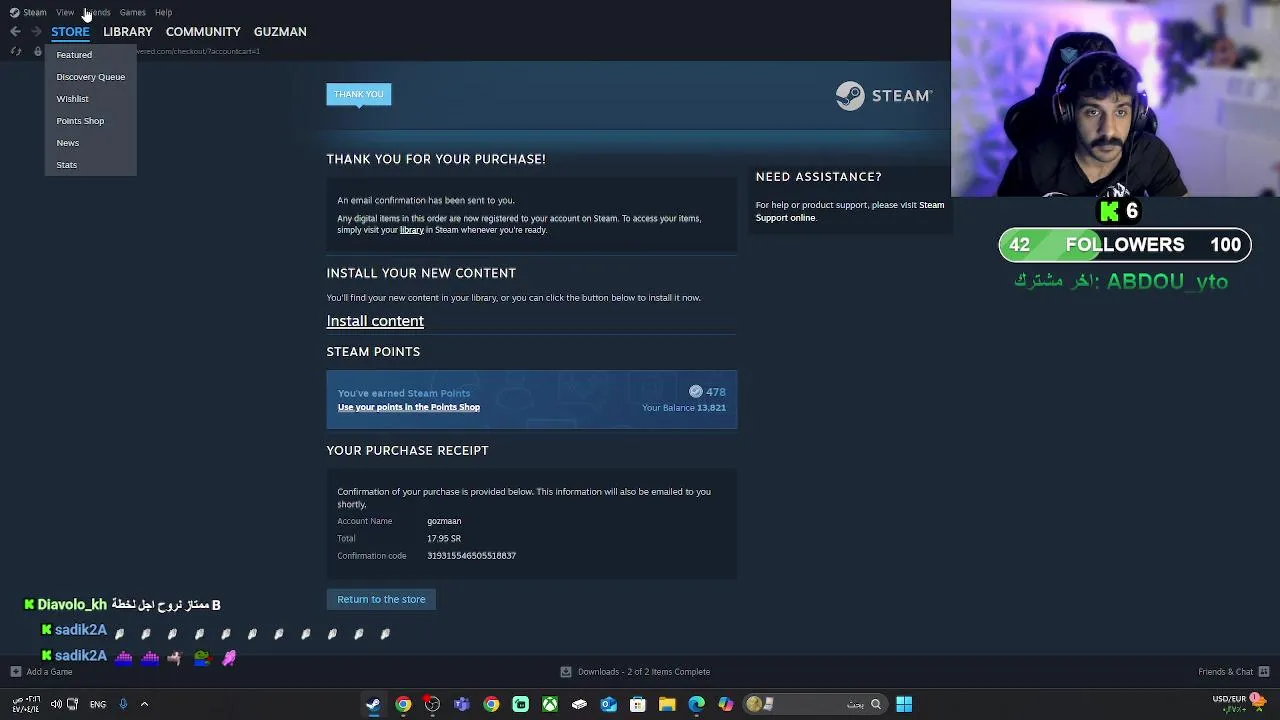Open the View menu
The width and height of the screenshot is (1280, 720).
click(65, 12)
